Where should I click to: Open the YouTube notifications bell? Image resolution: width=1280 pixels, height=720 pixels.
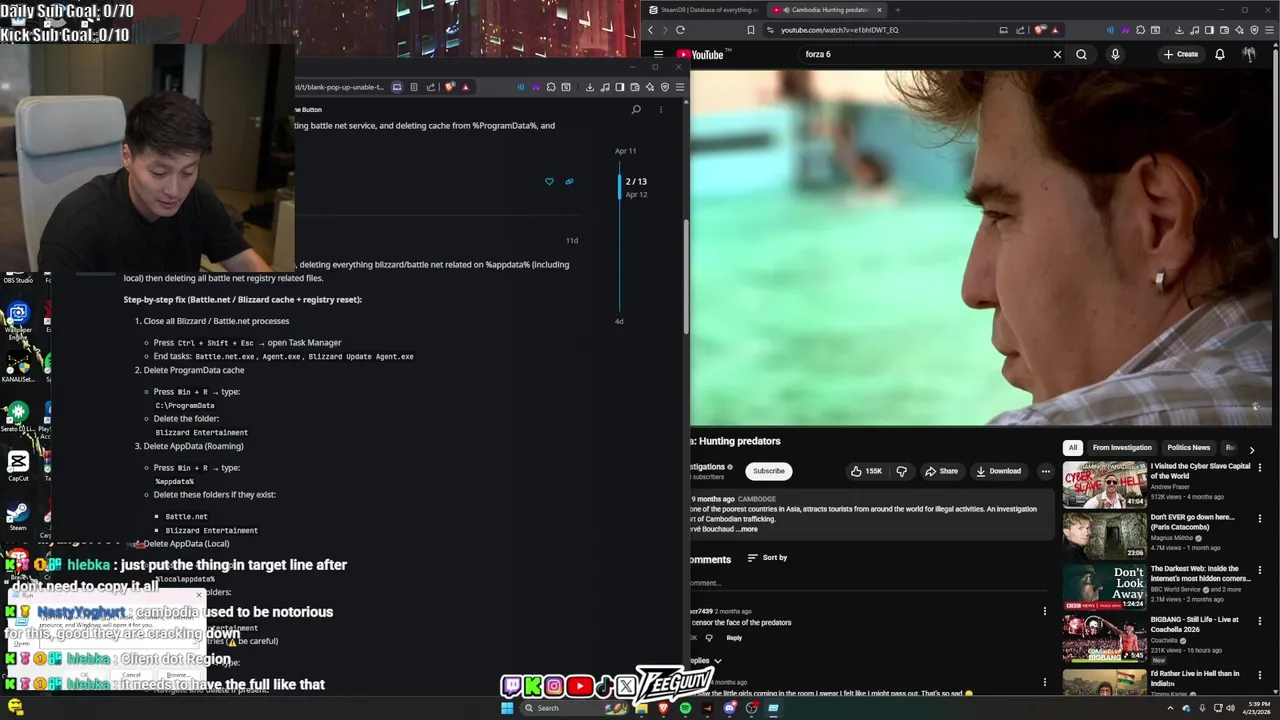[x=1220, y=54]
